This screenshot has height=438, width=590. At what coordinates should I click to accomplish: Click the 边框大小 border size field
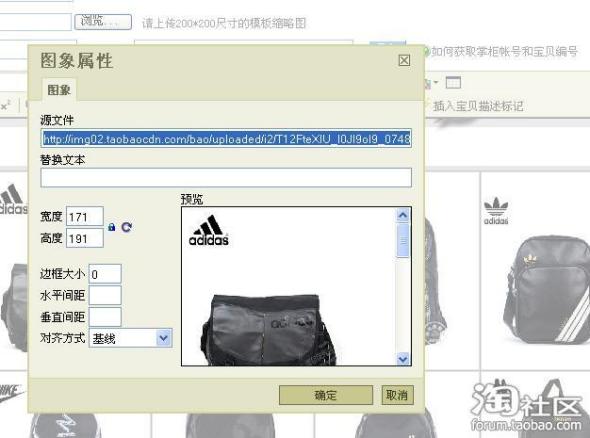[105, 274]
